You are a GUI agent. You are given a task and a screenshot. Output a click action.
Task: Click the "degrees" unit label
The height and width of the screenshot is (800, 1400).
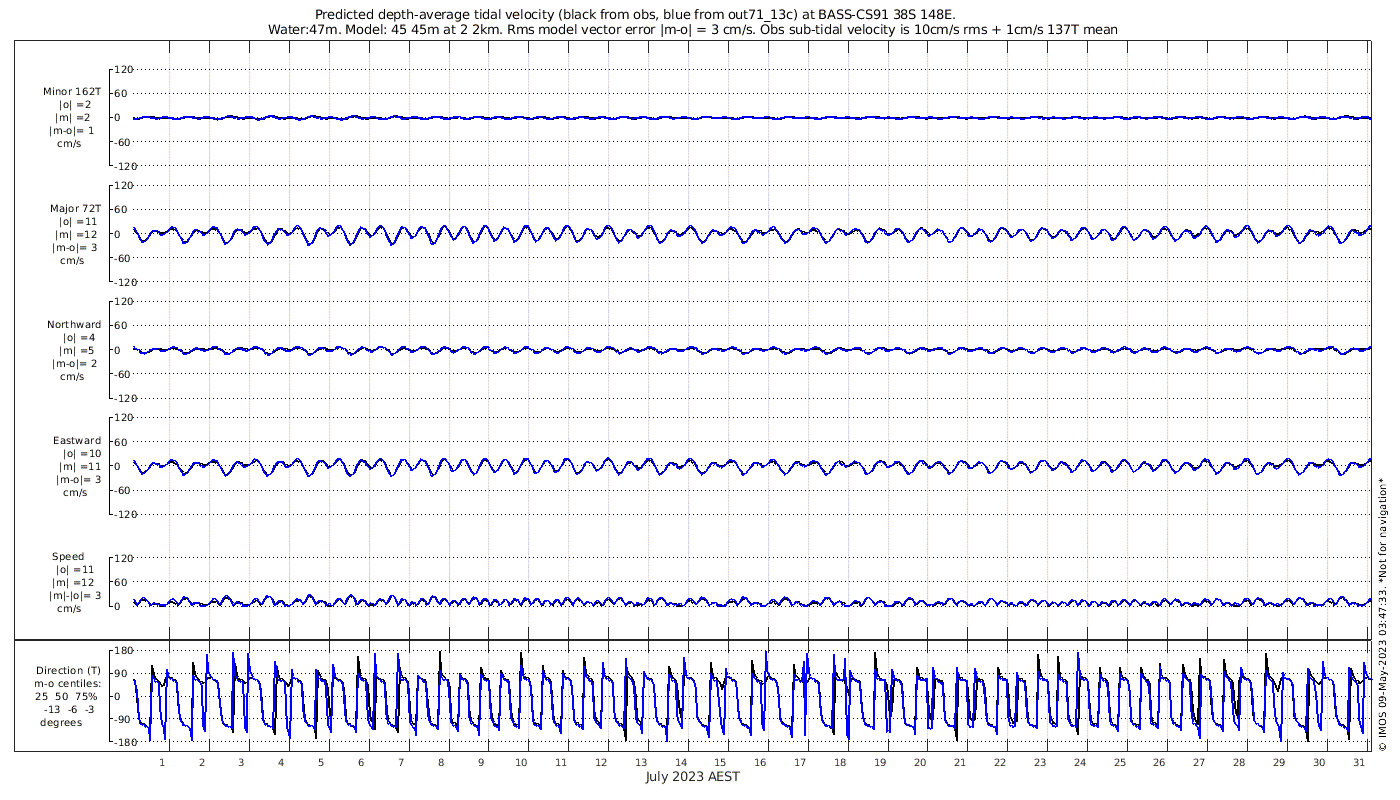(61, 723)
